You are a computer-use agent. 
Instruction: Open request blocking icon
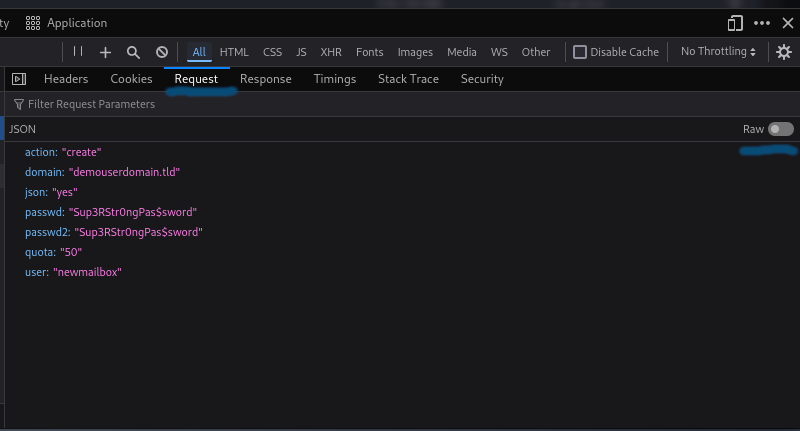162,52
